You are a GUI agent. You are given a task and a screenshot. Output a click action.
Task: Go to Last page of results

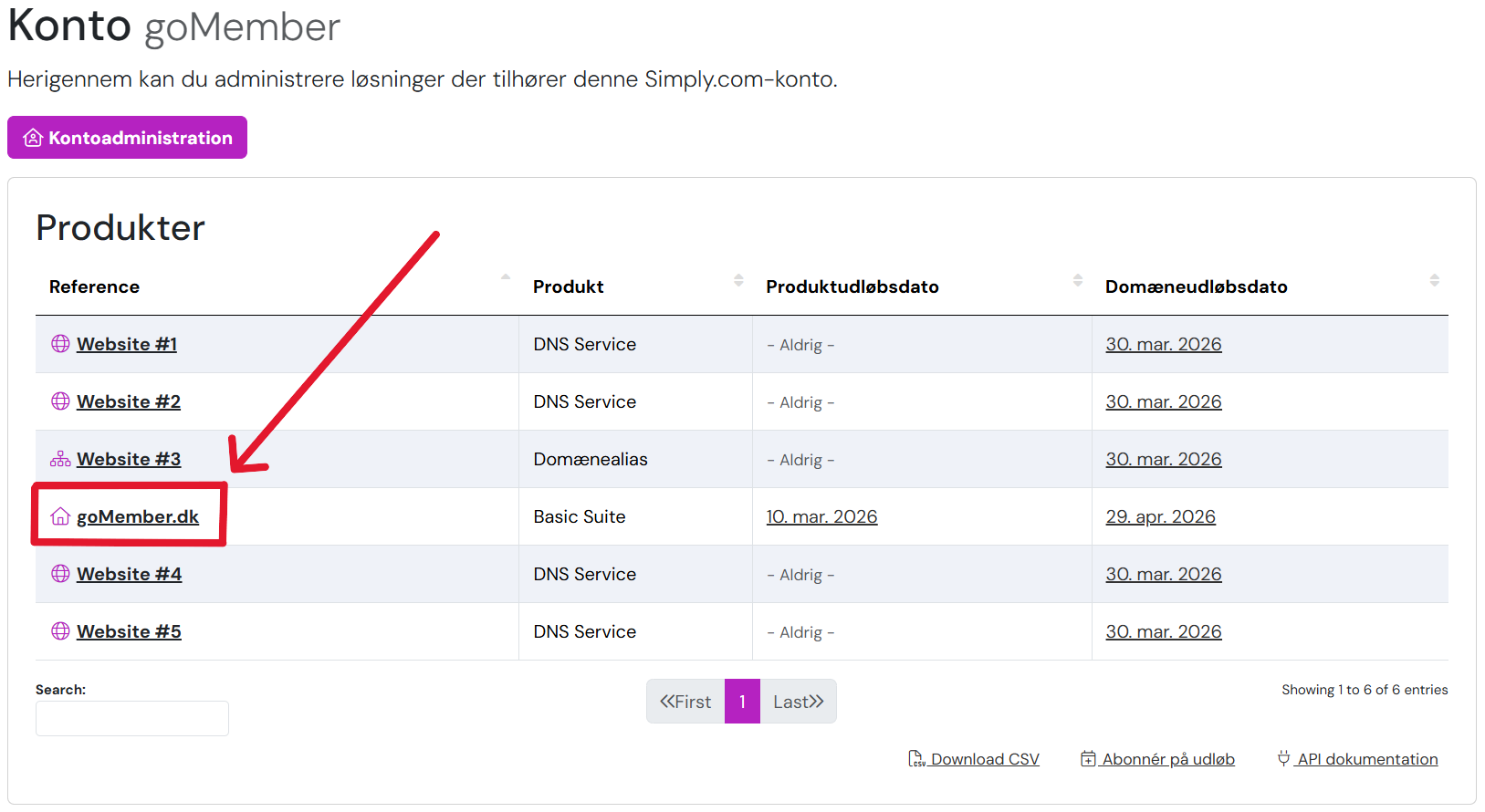click(x=799, y=702)
